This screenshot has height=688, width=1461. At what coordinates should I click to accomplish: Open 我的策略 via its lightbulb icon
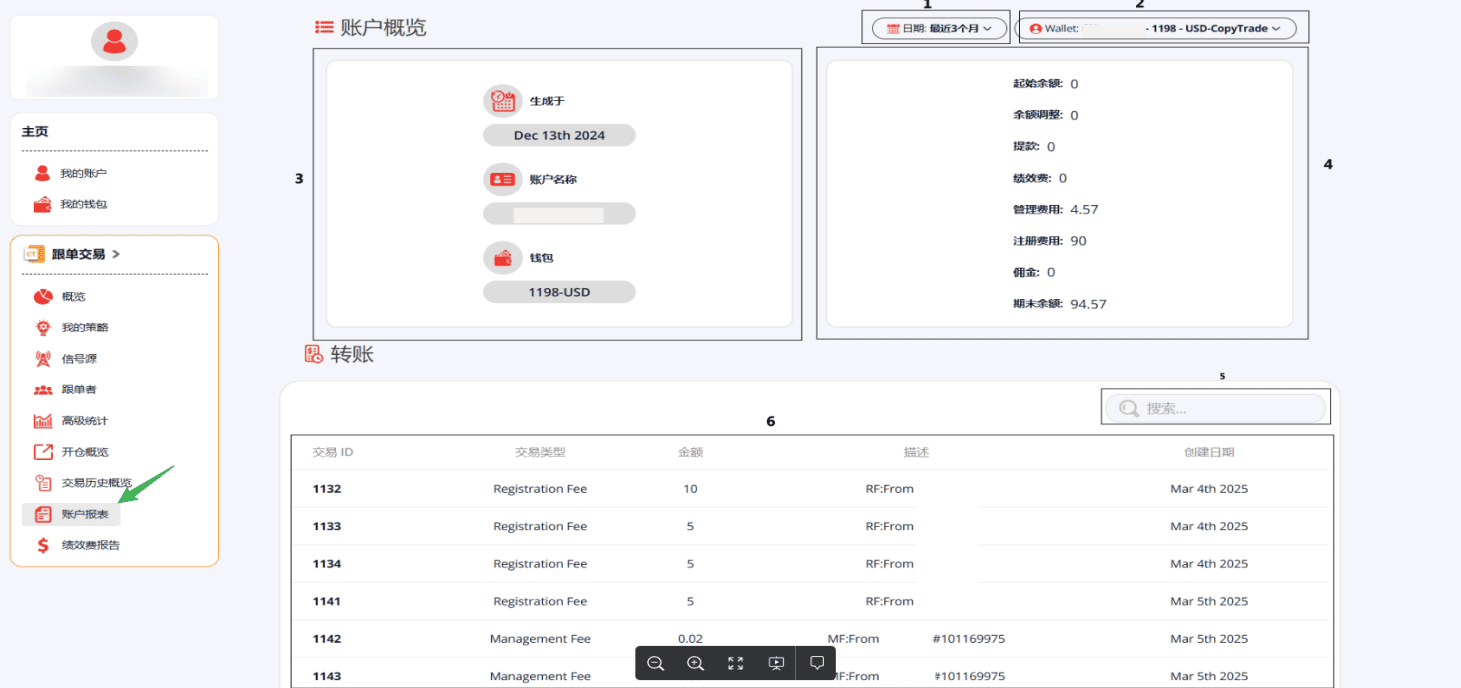click(x=43, y=327)
